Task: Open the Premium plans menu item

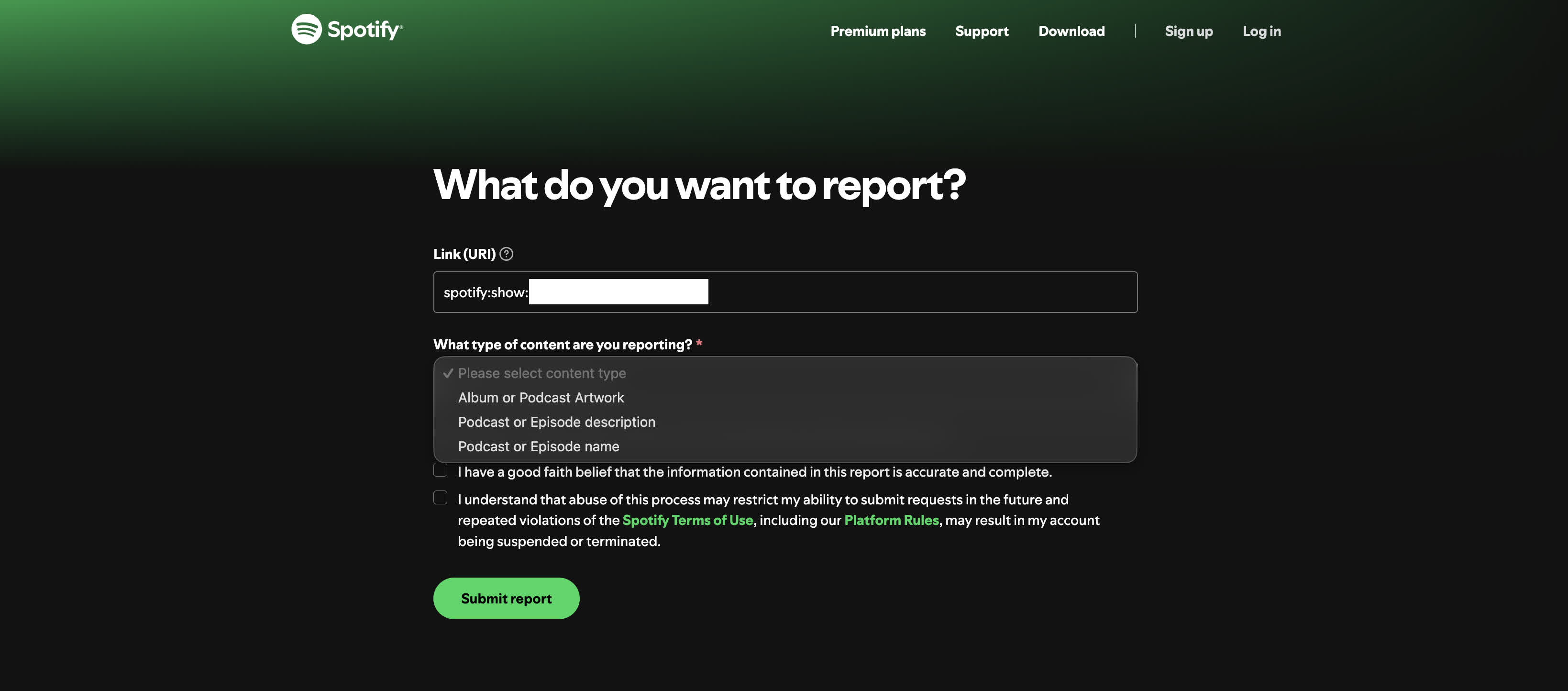Action: 878,31
